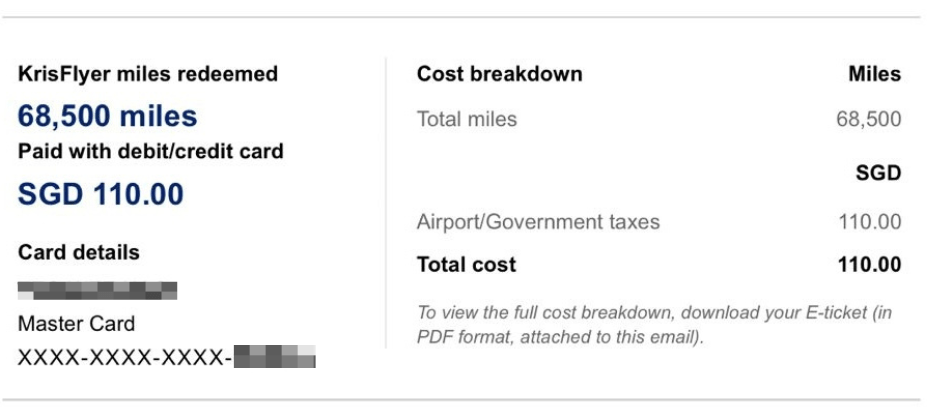Select the Master Card text
The image size is (936, 419).
pos(76,325)
